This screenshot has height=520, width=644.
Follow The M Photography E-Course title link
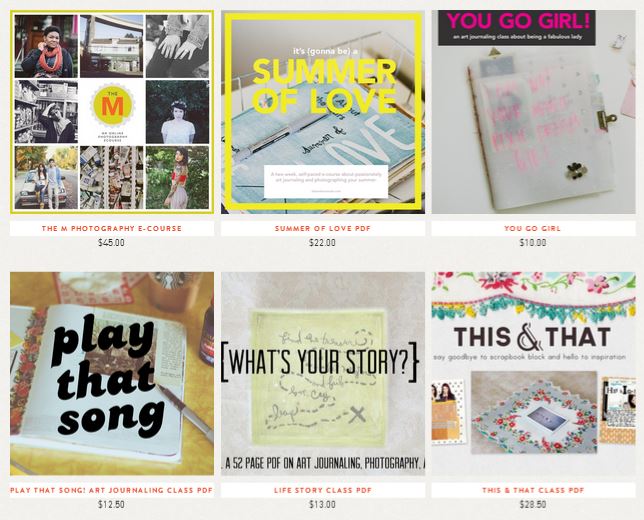pyautogui.click(x=112, y=228)
